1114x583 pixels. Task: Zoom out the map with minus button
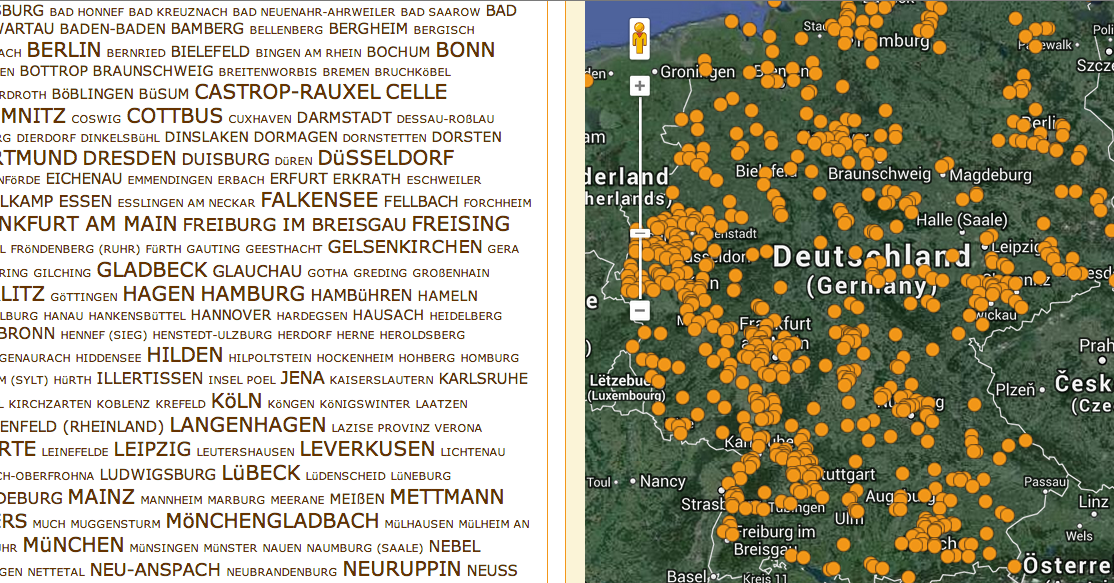(x=639, y=310)
